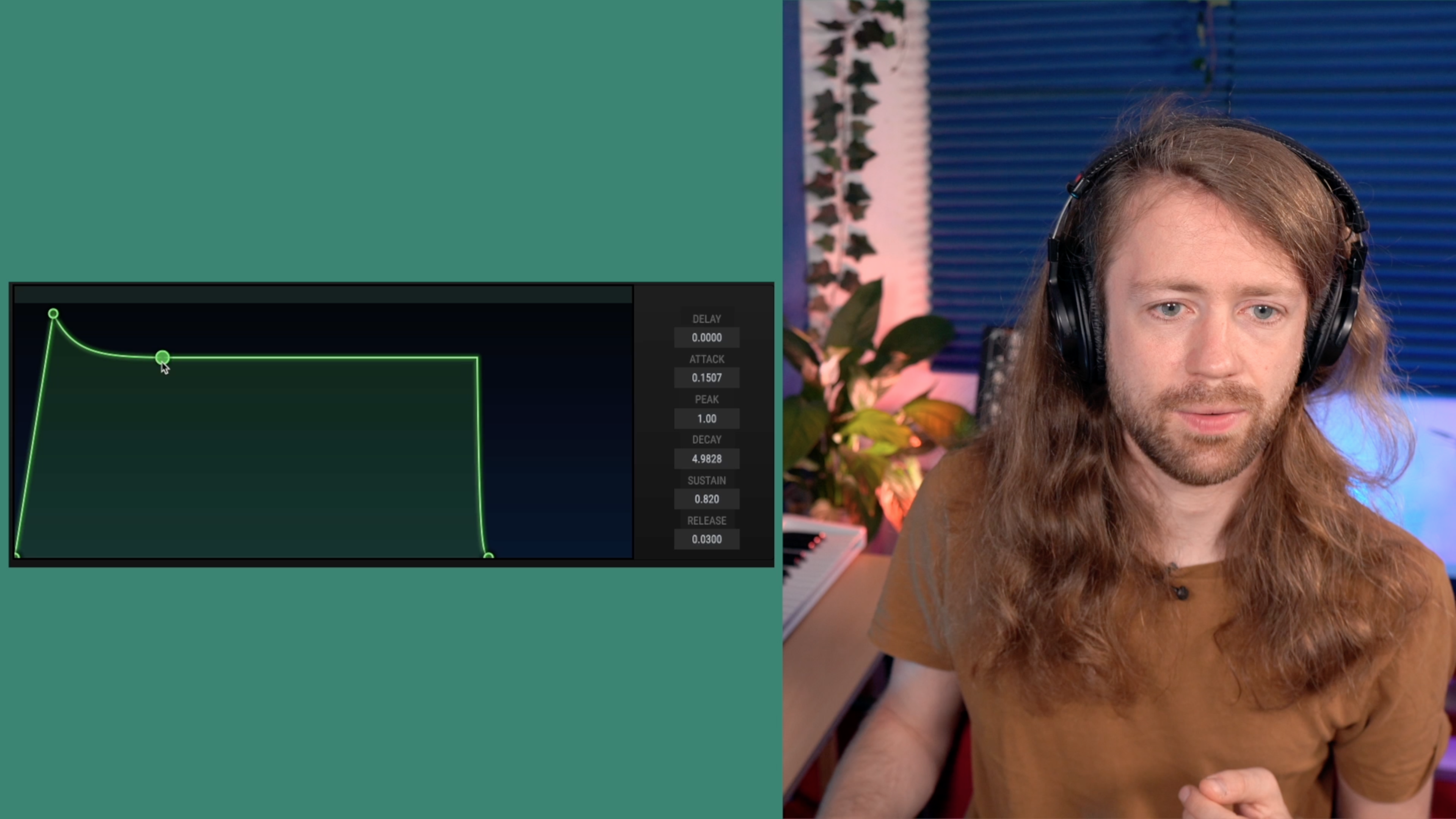Click the PEAK value field 1.00
Viewport: 1456px width, 819px height.
coord(706,418)
